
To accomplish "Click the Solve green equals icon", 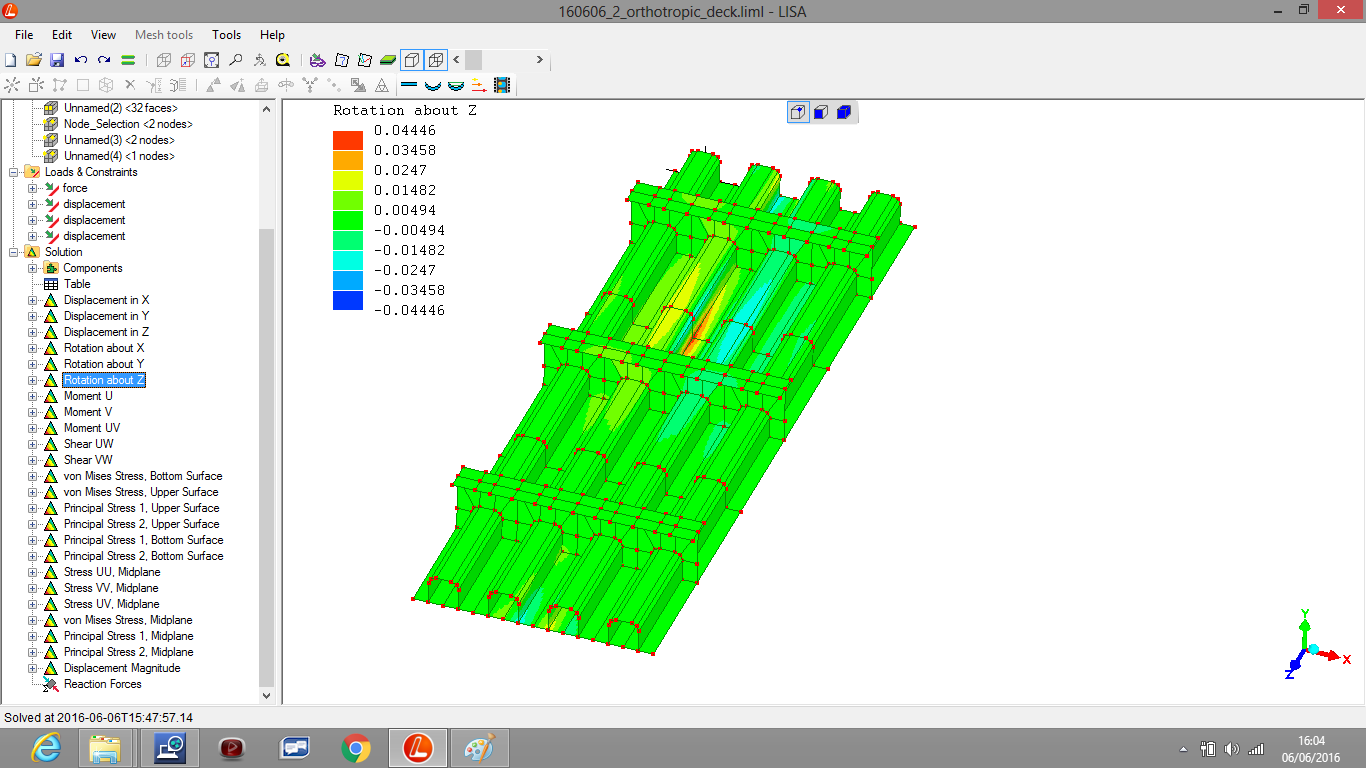I will click(x=128, y=60).
